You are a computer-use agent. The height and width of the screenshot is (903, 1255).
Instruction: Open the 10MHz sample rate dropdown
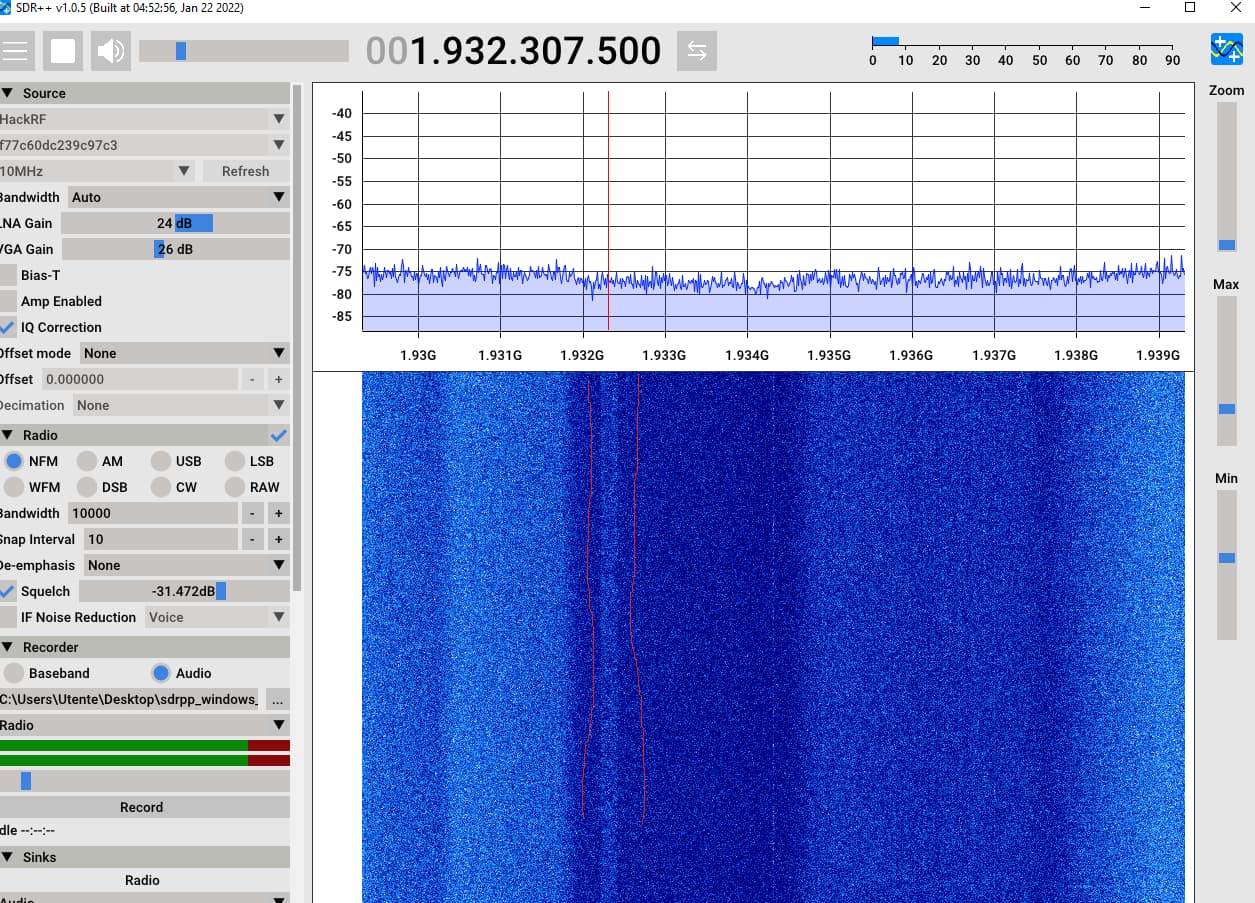click(96, 171)
